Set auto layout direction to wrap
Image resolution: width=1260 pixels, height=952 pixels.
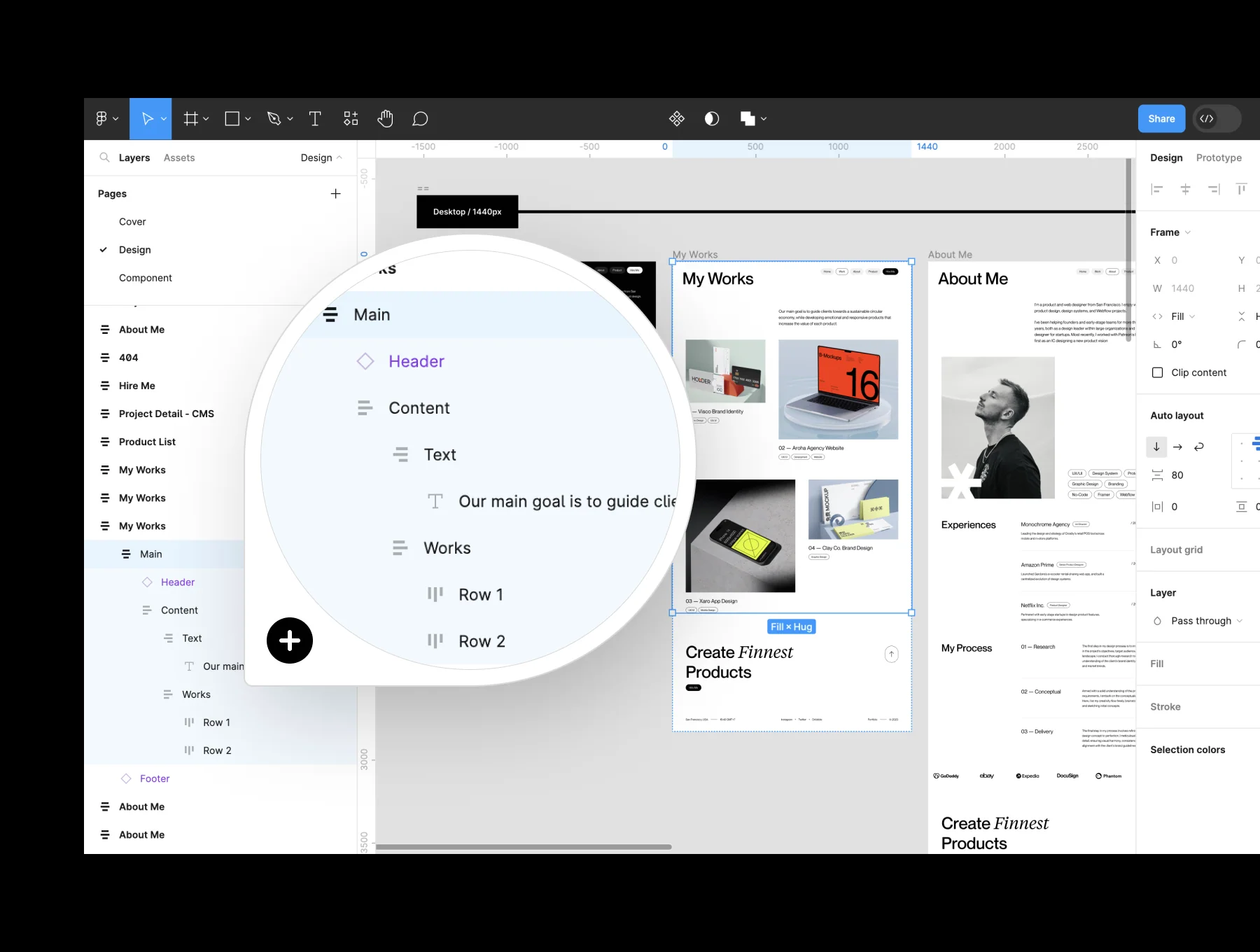[1199, 447]
